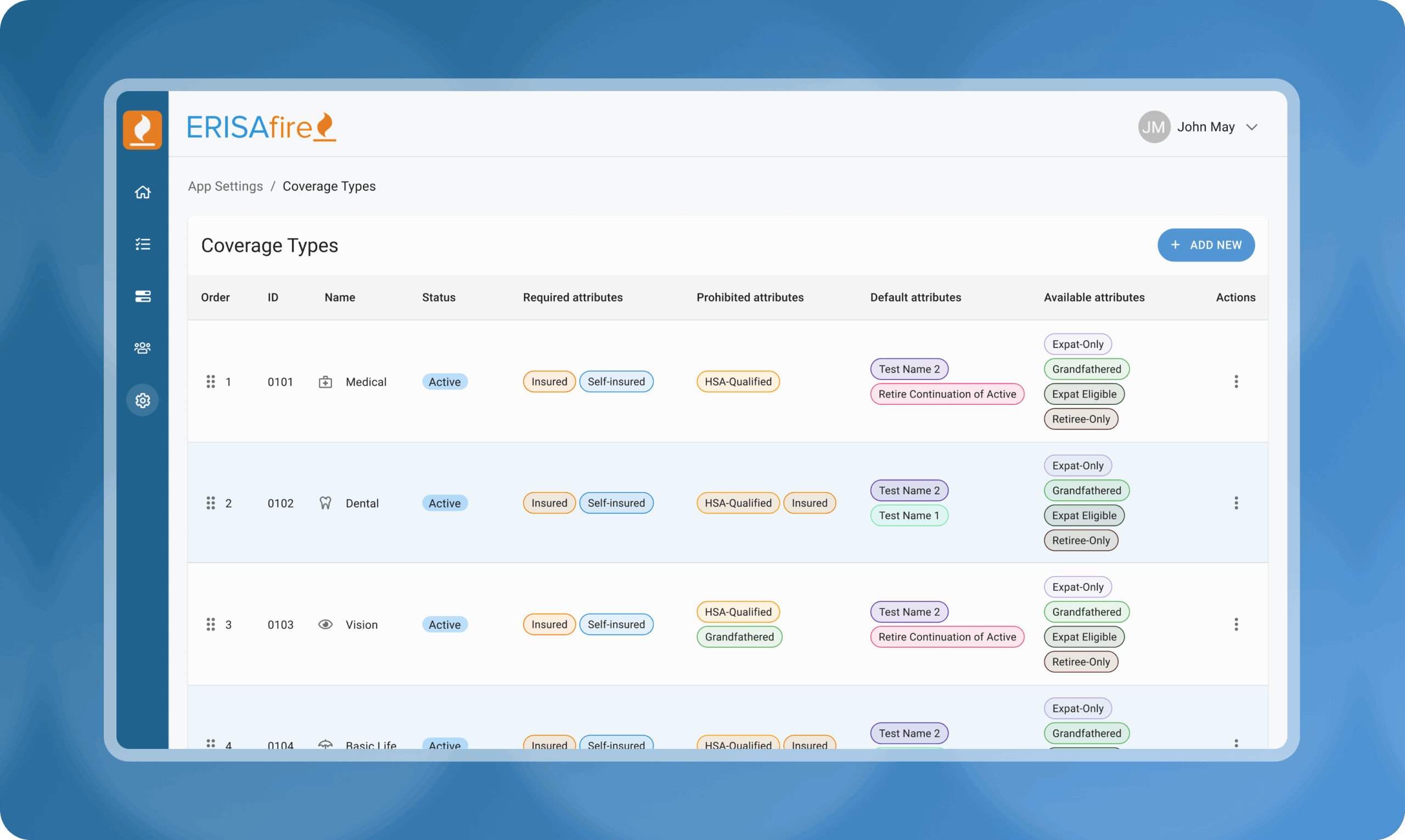This screenshot has width=1405, height=840.
Task: Grab the drag handle for Vision row
Action: click(211, 624)
